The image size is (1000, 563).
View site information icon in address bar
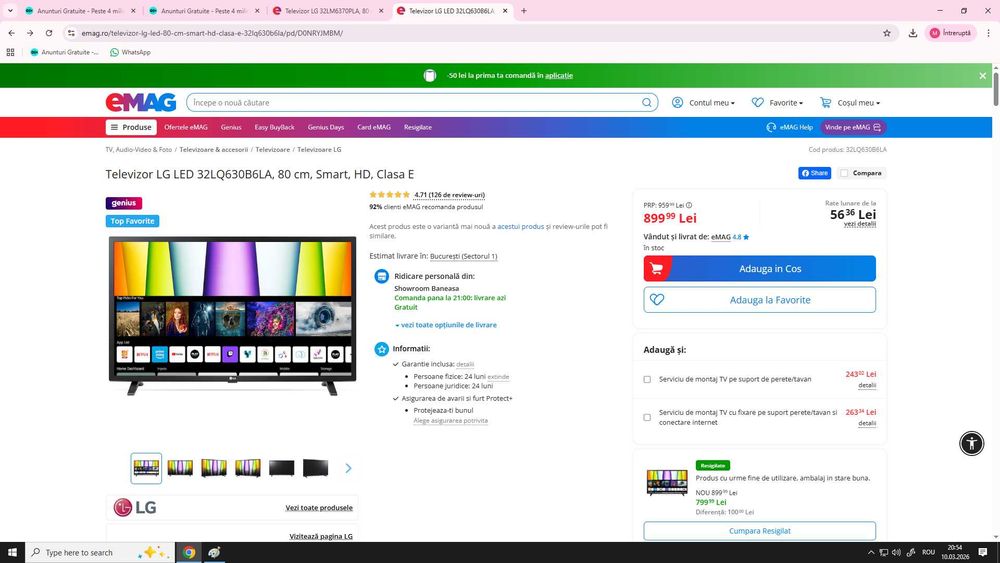[x=71, y=33]
